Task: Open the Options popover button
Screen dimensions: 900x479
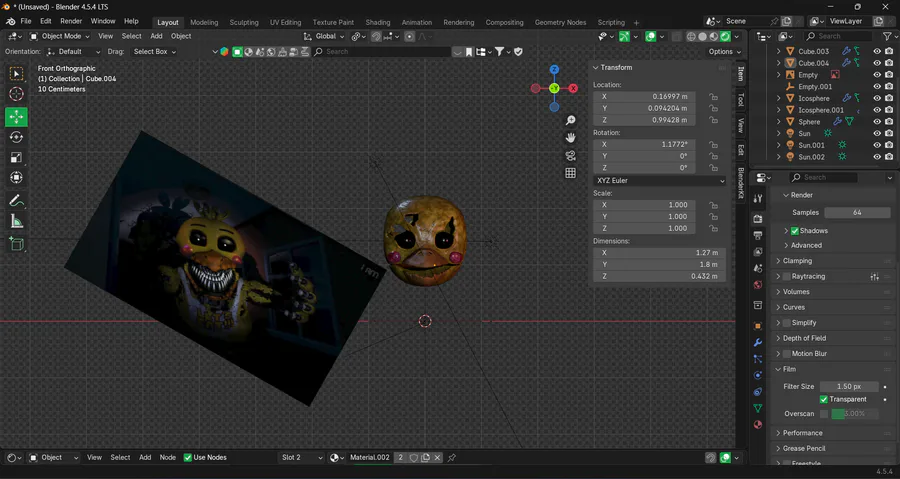Action: pos(724,52)
